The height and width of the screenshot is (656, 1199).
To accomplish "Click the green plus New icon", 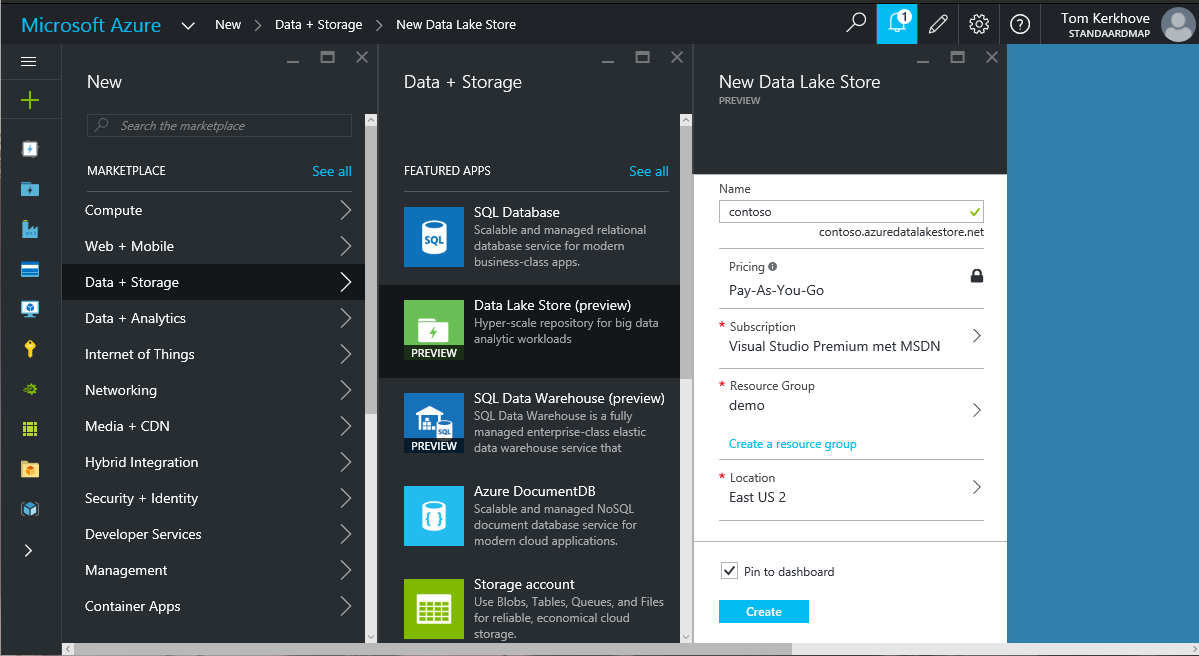I will (x=29, y=101).
